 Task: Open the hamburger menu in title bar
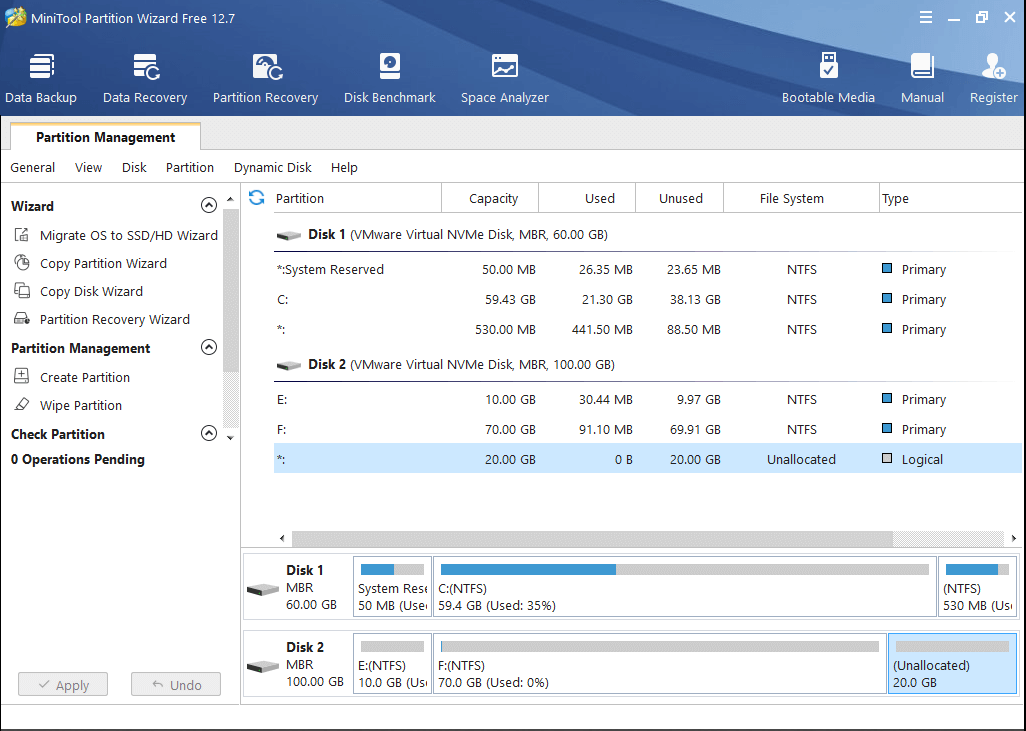click(925, 18)
